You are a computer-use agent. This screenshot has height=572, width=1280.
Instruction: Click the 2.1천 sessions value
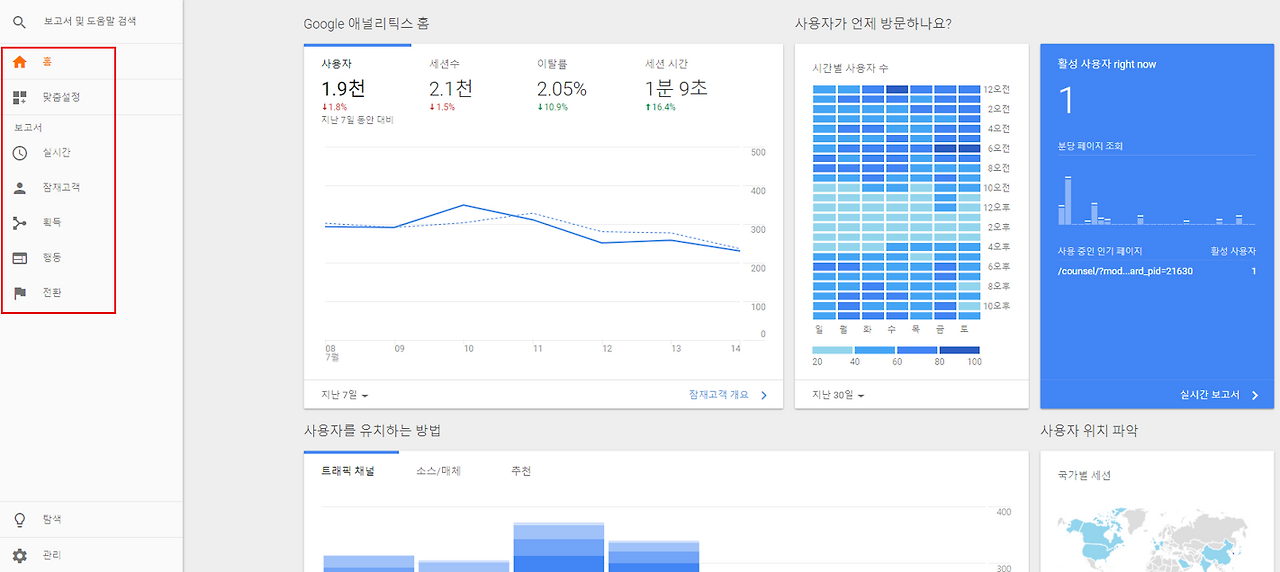click(451, 88)
